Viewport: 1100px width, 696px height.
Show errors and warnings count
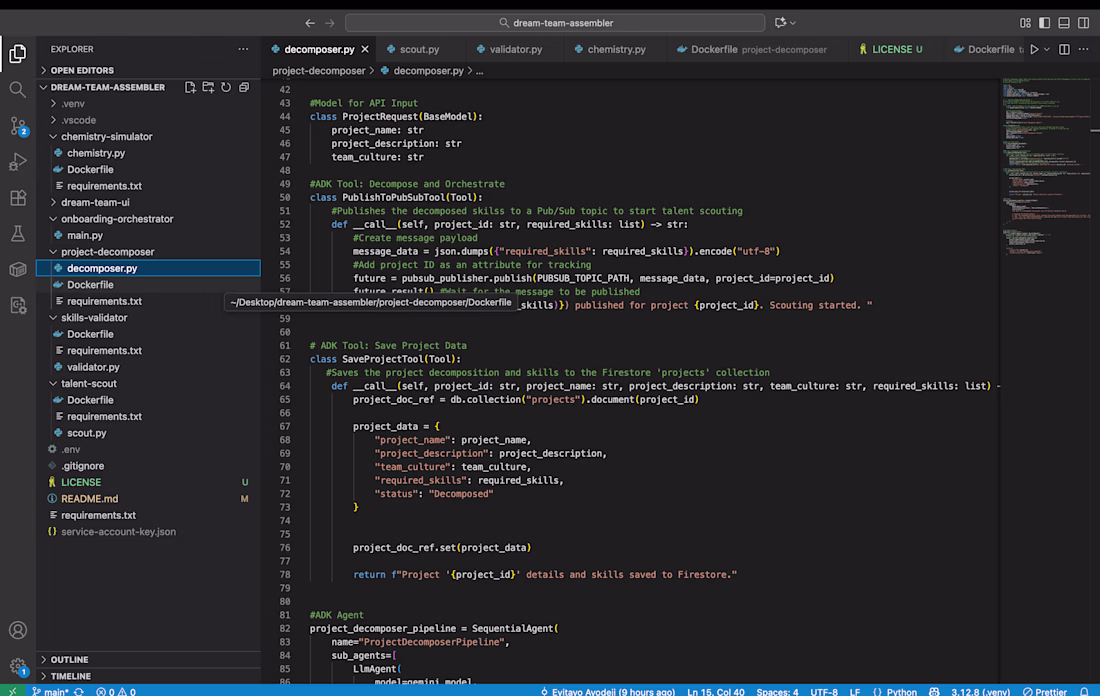pos(116,691)
